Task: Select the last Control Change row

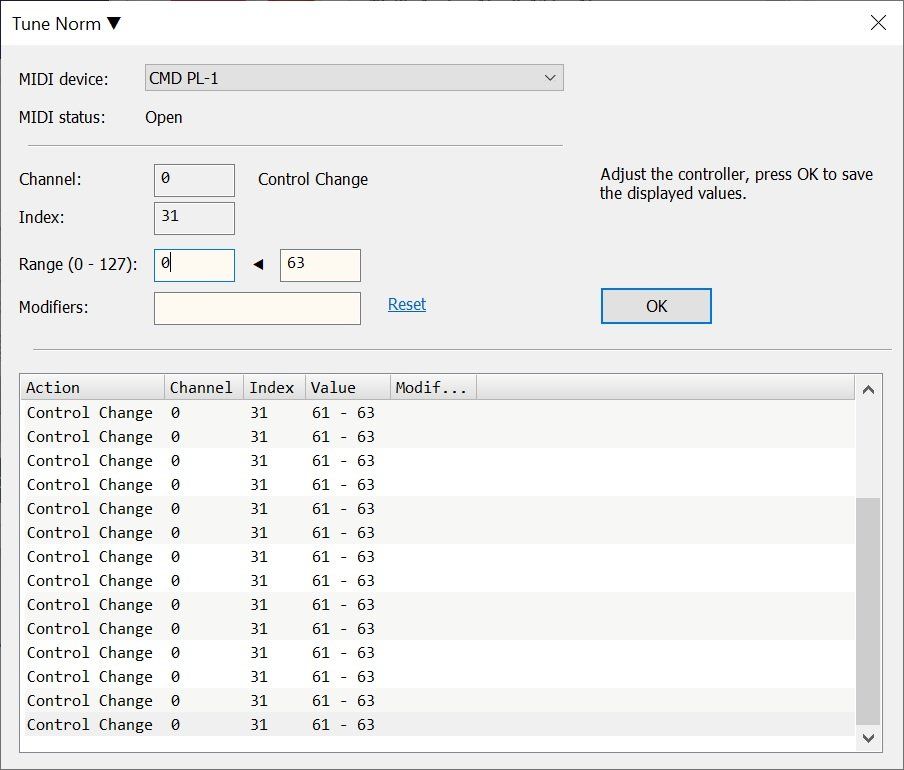Action: point(438,724)
